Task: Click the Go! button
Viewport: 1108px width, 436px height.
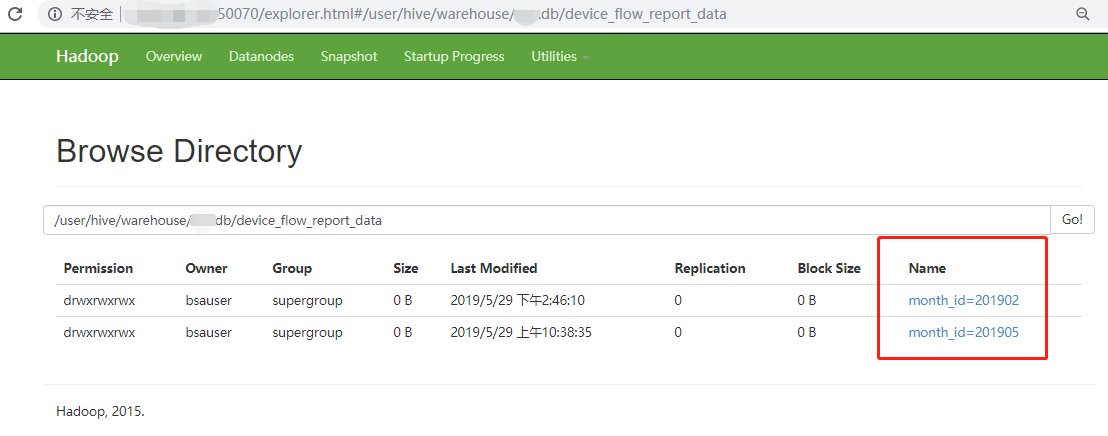Action: coord(1072,220)
